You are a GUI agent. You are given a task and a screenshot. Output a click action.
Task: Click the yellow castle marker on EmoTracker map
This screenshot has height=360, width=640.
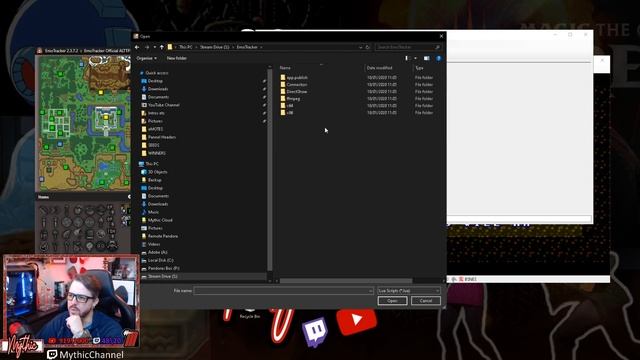pyautogui.click(x=106, y=117)
